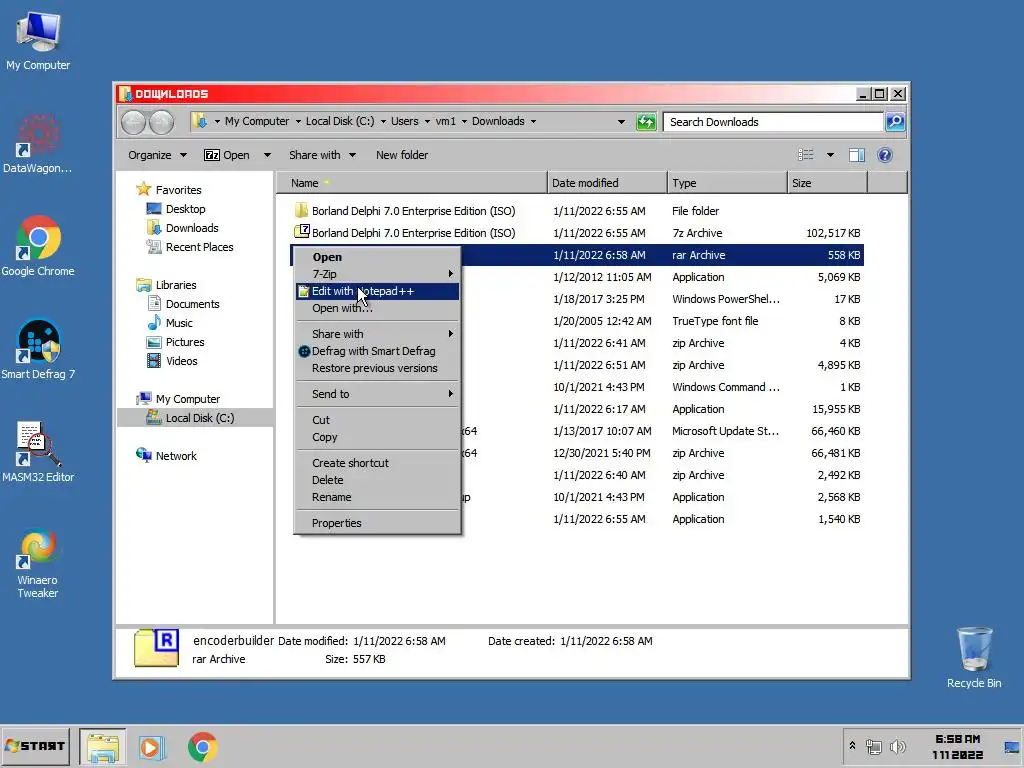1024x768 pixels.
Task: Launch Google Chrome from desktop
Action: pyautogui.click(x=38, y=246)
